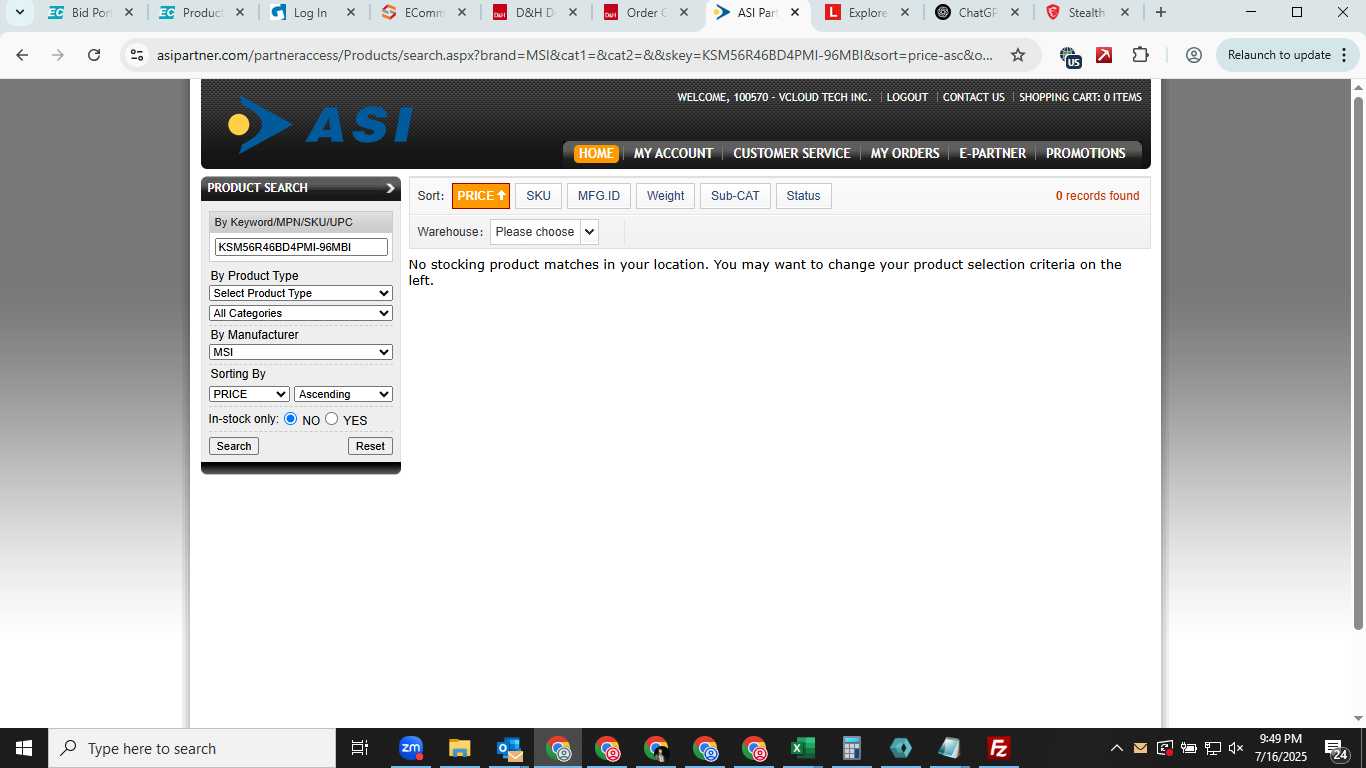
Task: Show hidden system tray icons
Action: (1116, 748)
